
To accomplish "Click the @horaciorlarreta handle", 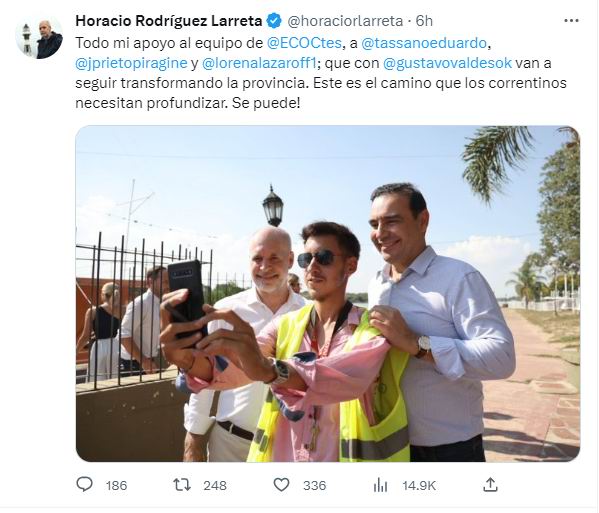I will pyautogui.click(x=345, y=21).
